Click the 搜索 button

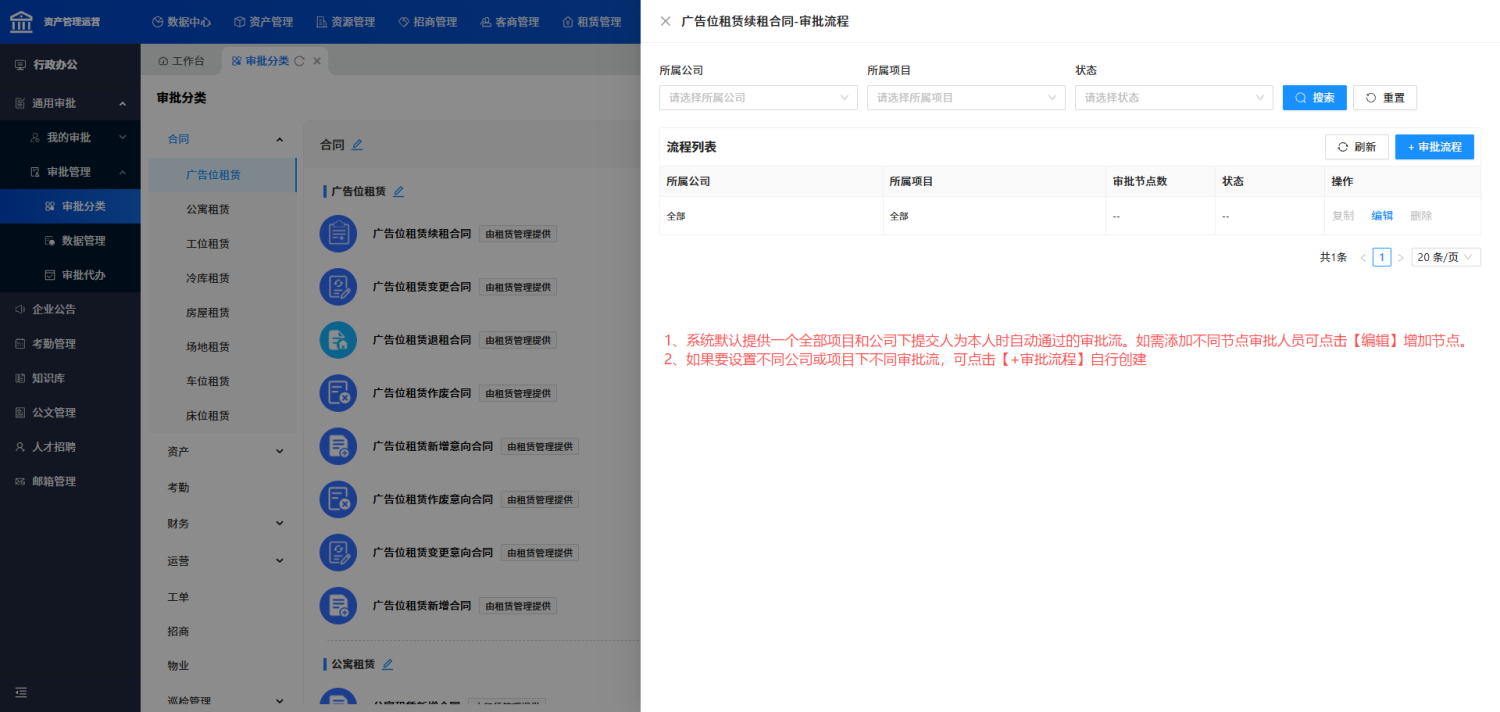coord(1315,98)
